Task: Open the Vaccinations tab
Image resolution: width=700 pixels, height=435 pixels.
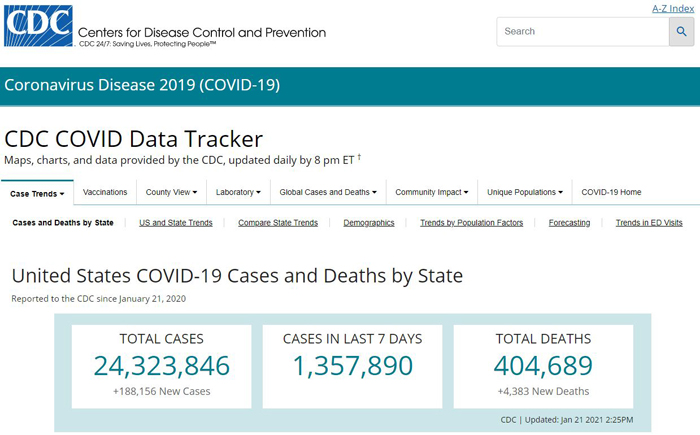Action: [105, 192]
